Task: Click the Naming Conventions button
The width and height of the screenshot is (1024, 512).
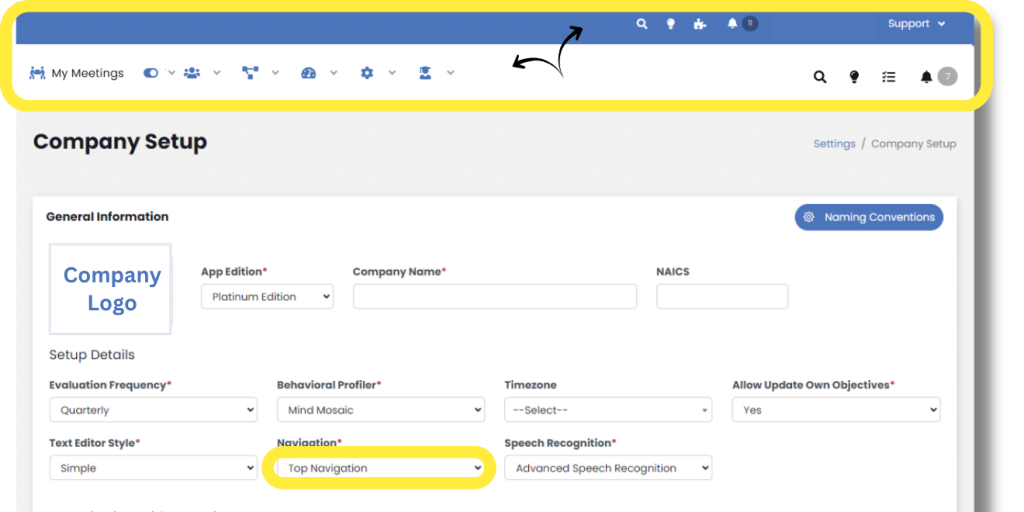Action: point(868,217)
